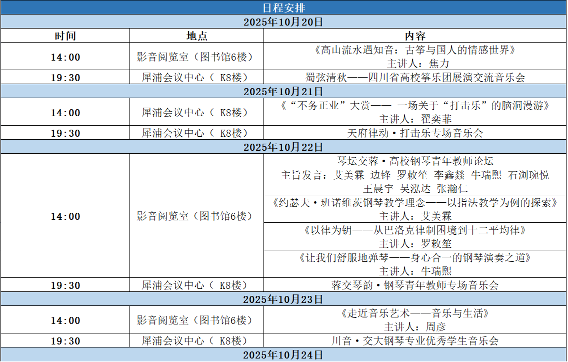Click the 时间 column header

(65, 36)
